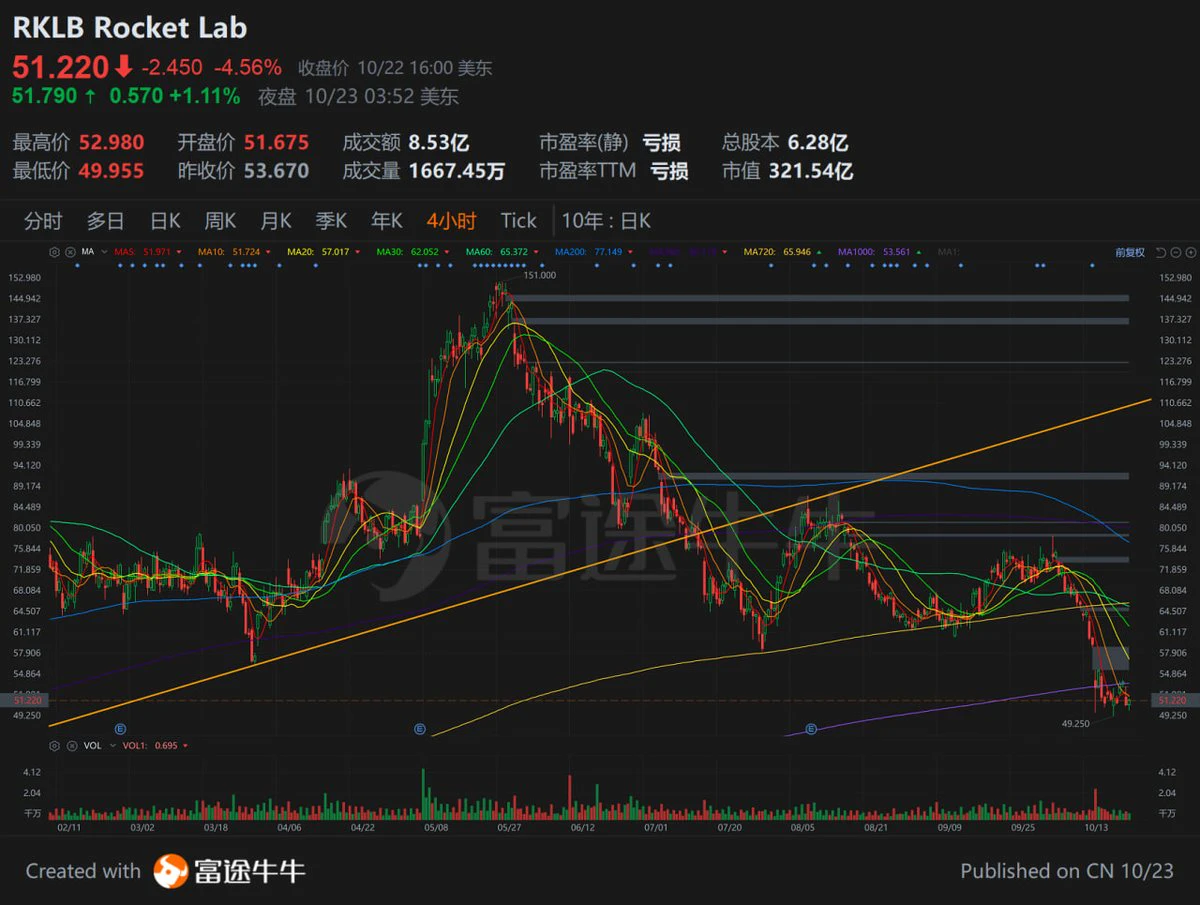
Task: Select the 分时 timeframe tab
Action: [43, 221]
